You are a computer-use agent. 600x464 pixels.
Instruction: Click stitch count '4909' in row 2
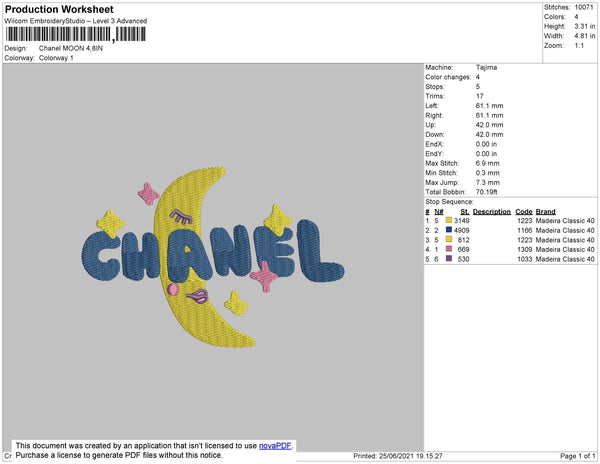(x=461, y=230)
